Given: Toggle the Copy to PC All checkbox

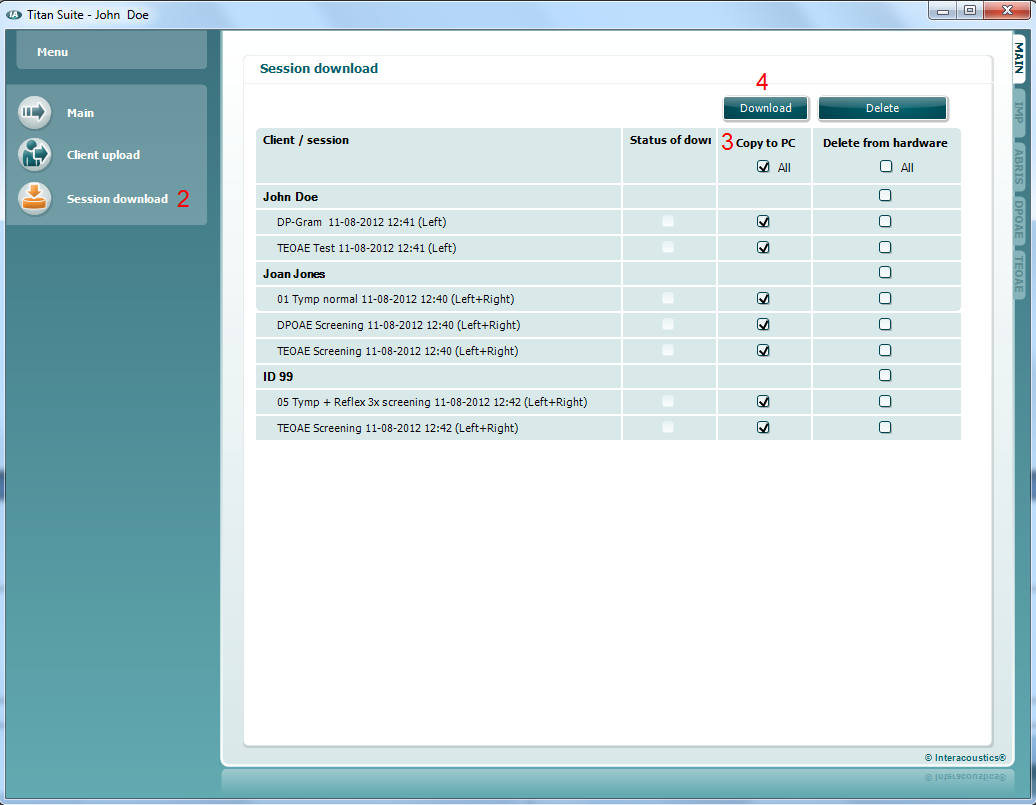Looking at the screenshot, I should [763, 167].
